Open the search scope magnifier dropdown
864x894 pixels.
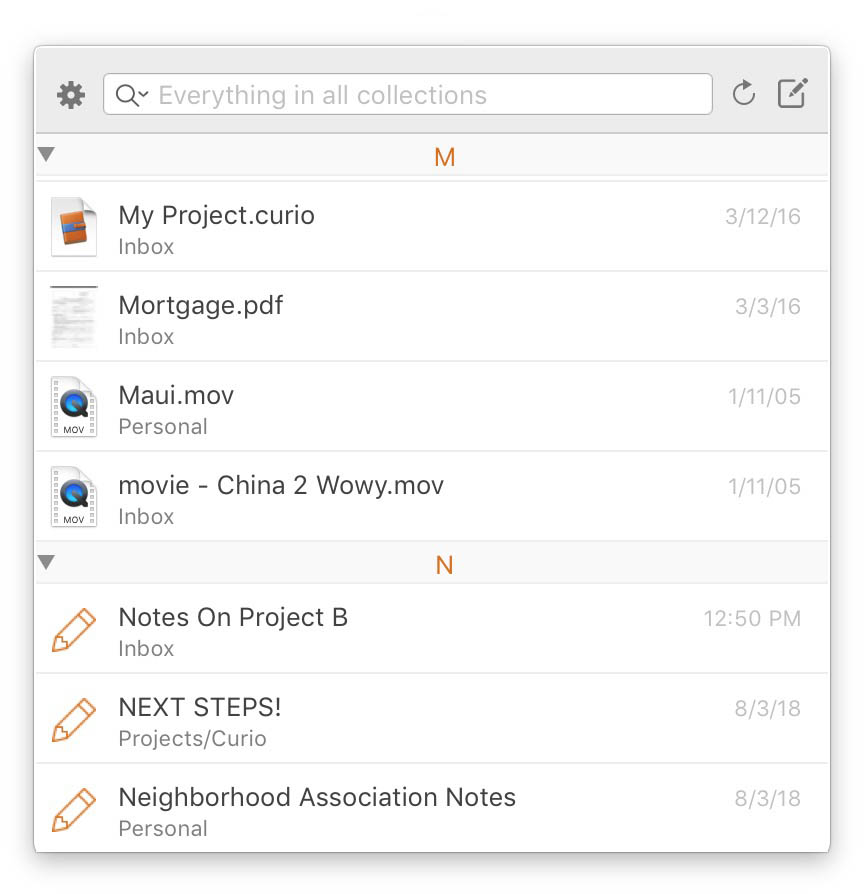point(131,96)
